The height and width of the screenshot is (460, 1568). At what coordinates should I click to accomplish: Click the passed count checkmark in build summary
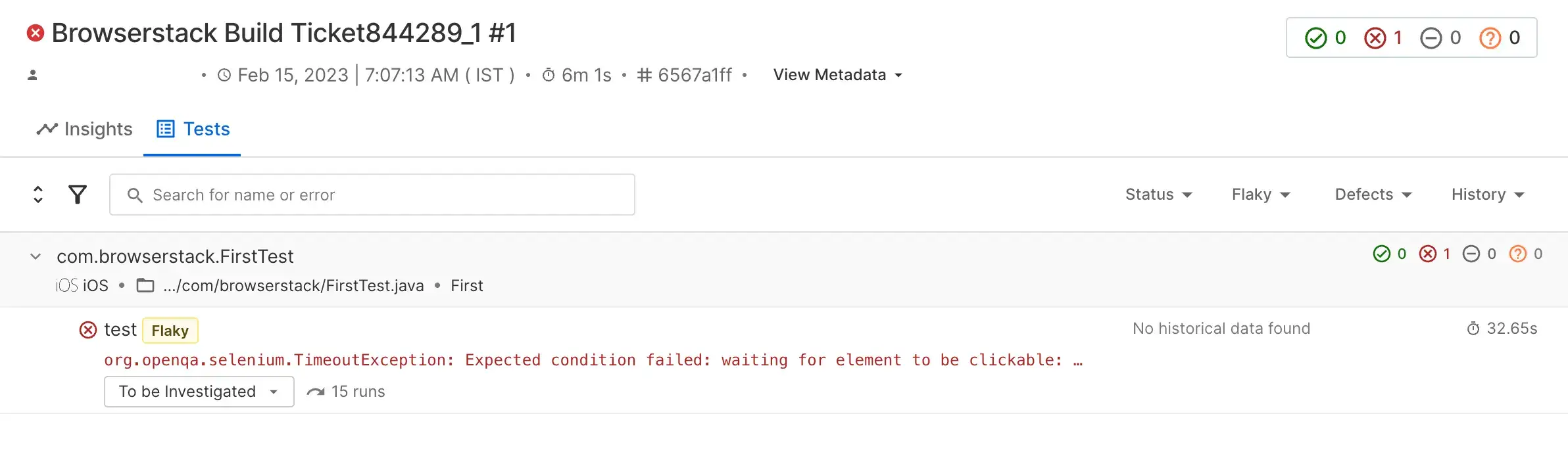point(1315,38)
